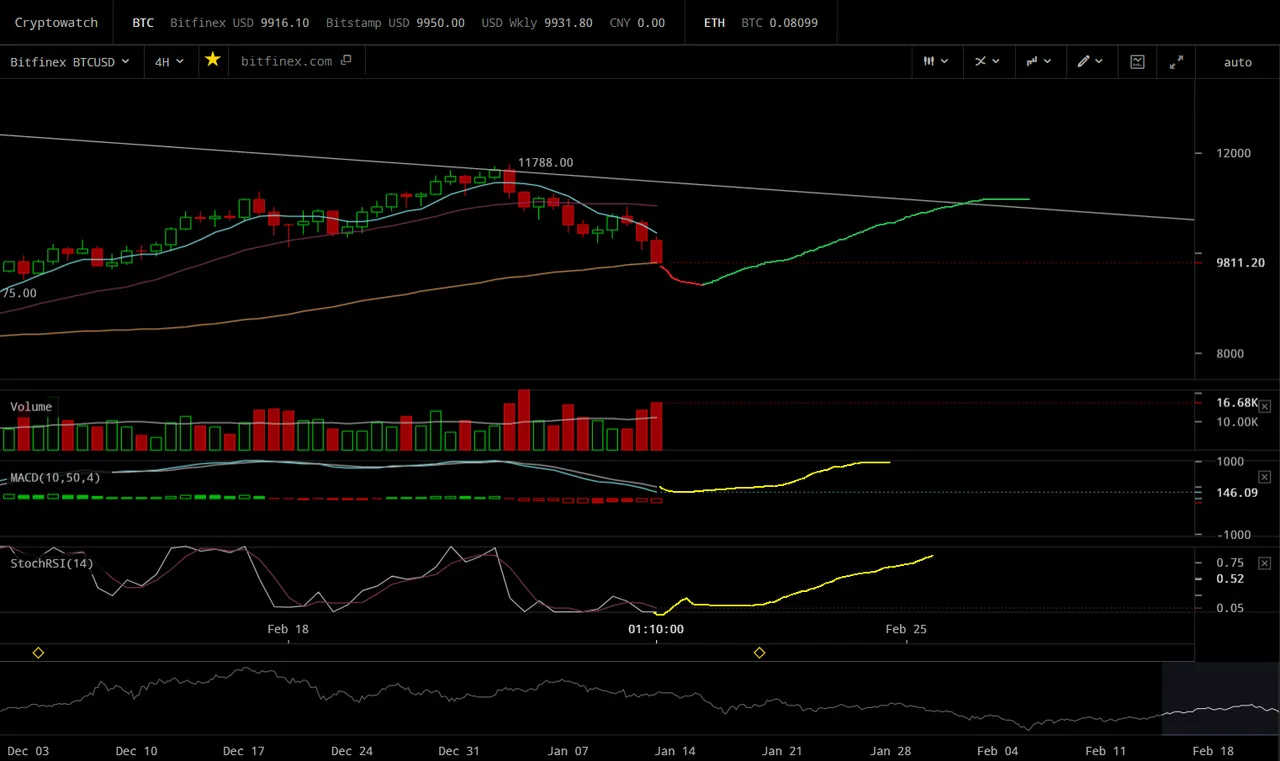Click the highlighted range in overview chart
The width and height of the screenshot is (1280, 761).
pos(1220,698)
